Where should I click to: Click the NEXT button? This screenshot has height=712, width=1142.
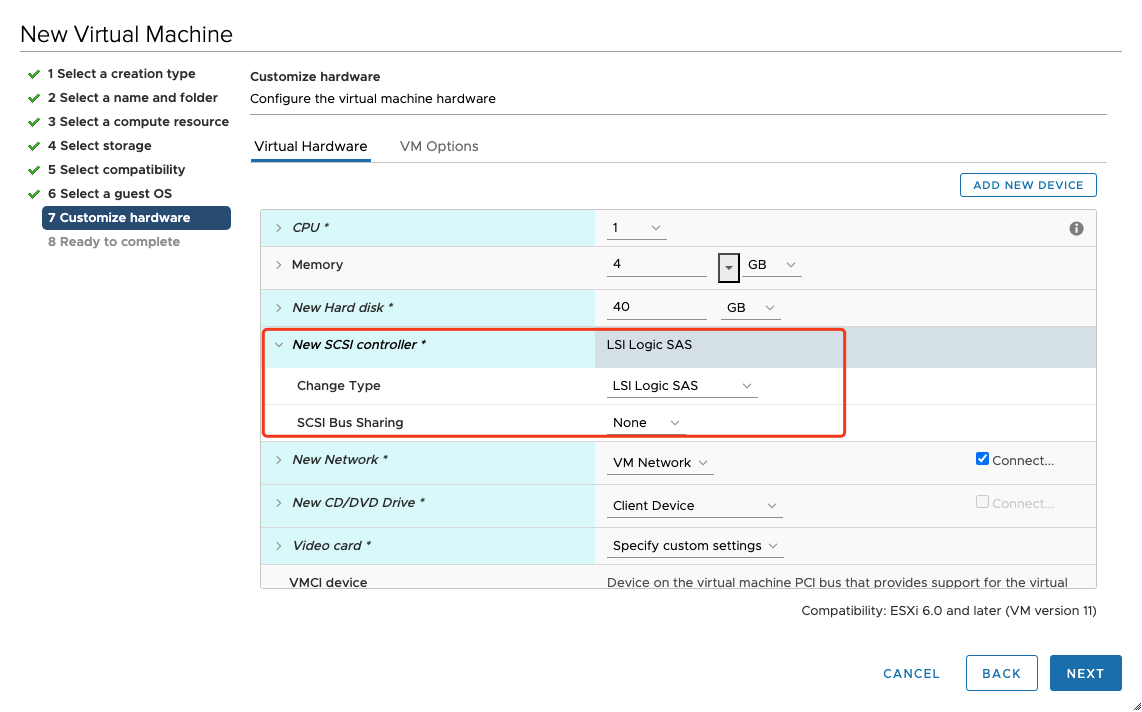(x=1085, y=673)
